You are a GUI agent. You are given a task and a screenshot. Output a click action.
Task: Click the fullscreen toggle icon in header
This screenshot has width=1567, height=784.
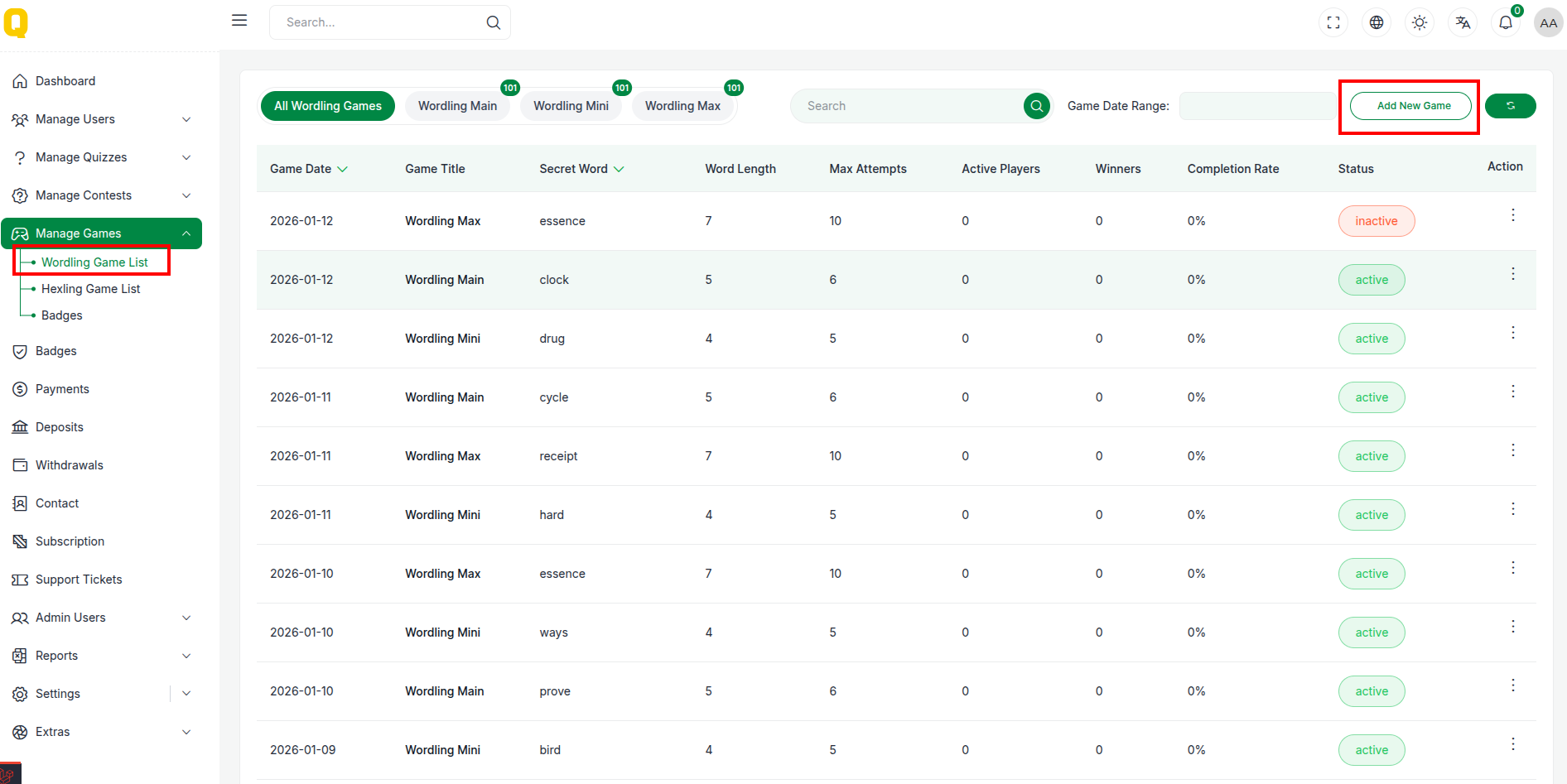(x=1333, y=22)
